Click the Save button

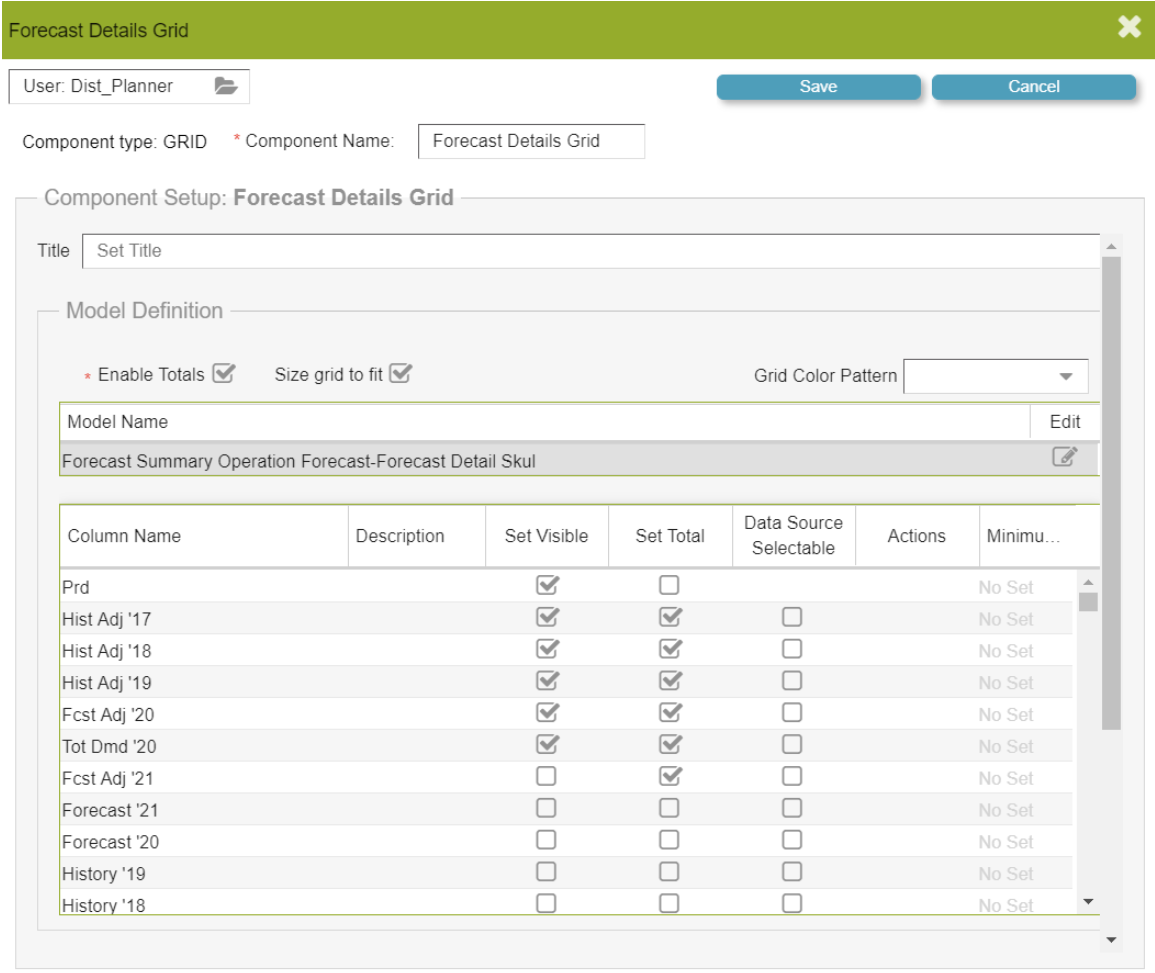818,87
